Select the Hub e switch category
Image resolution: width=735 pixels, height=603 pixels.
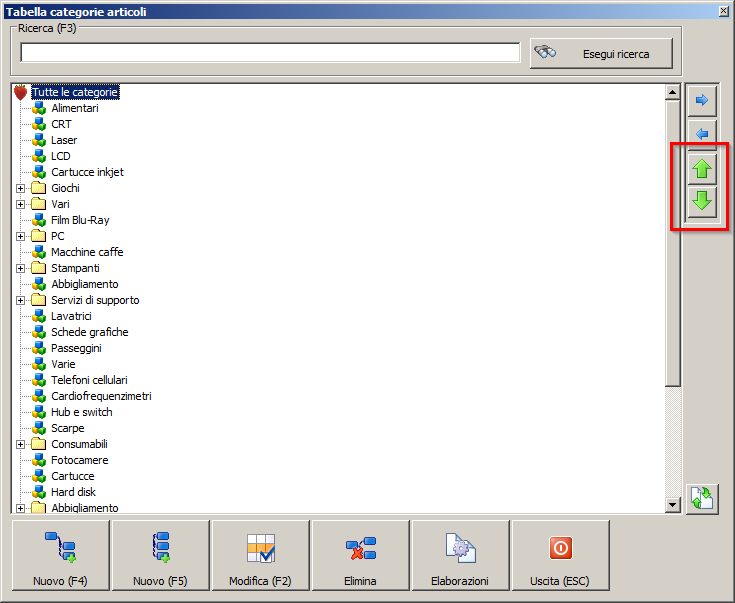82,412
